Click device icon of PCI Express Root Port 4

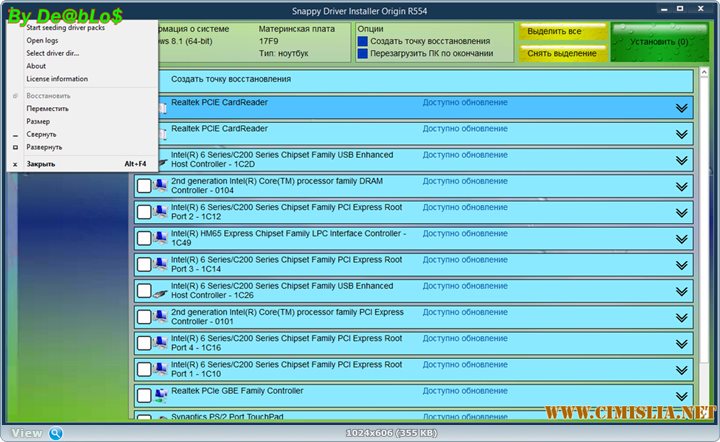[x=161, y=343]
